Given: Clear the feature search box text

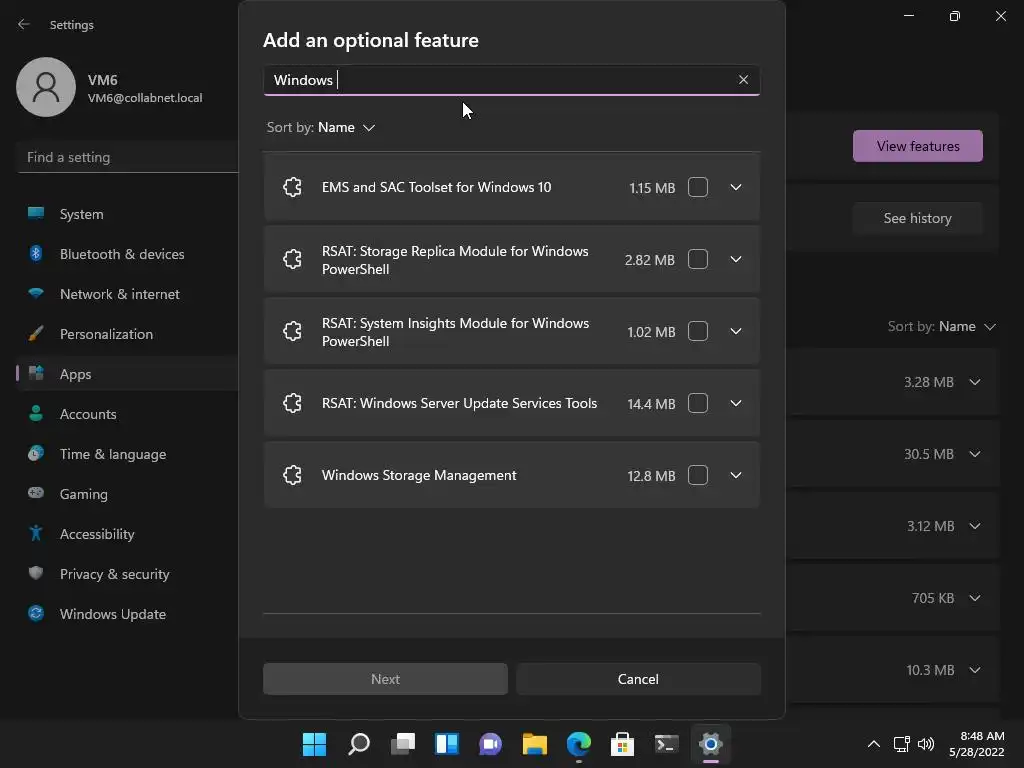Looking at the screenshot, I should [743, 80].
